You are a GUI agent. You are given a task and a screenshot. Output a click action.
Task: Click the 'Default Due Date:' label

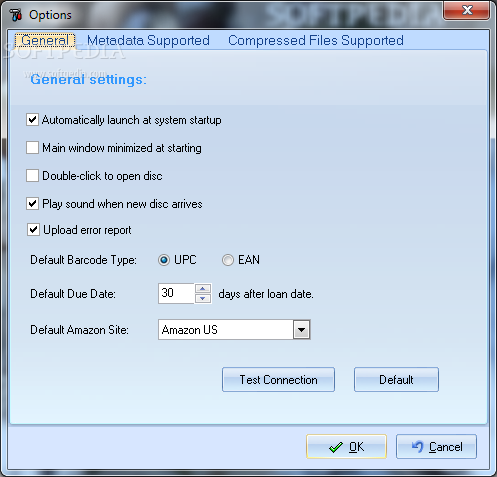73,294
